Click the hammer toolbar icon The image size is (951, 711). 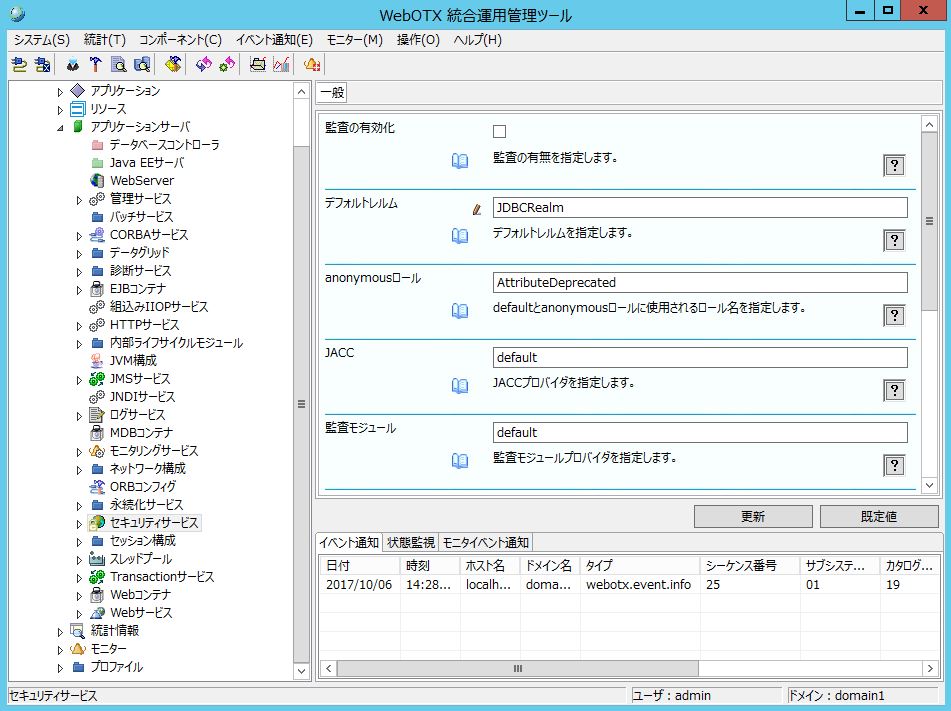point(95,65)
